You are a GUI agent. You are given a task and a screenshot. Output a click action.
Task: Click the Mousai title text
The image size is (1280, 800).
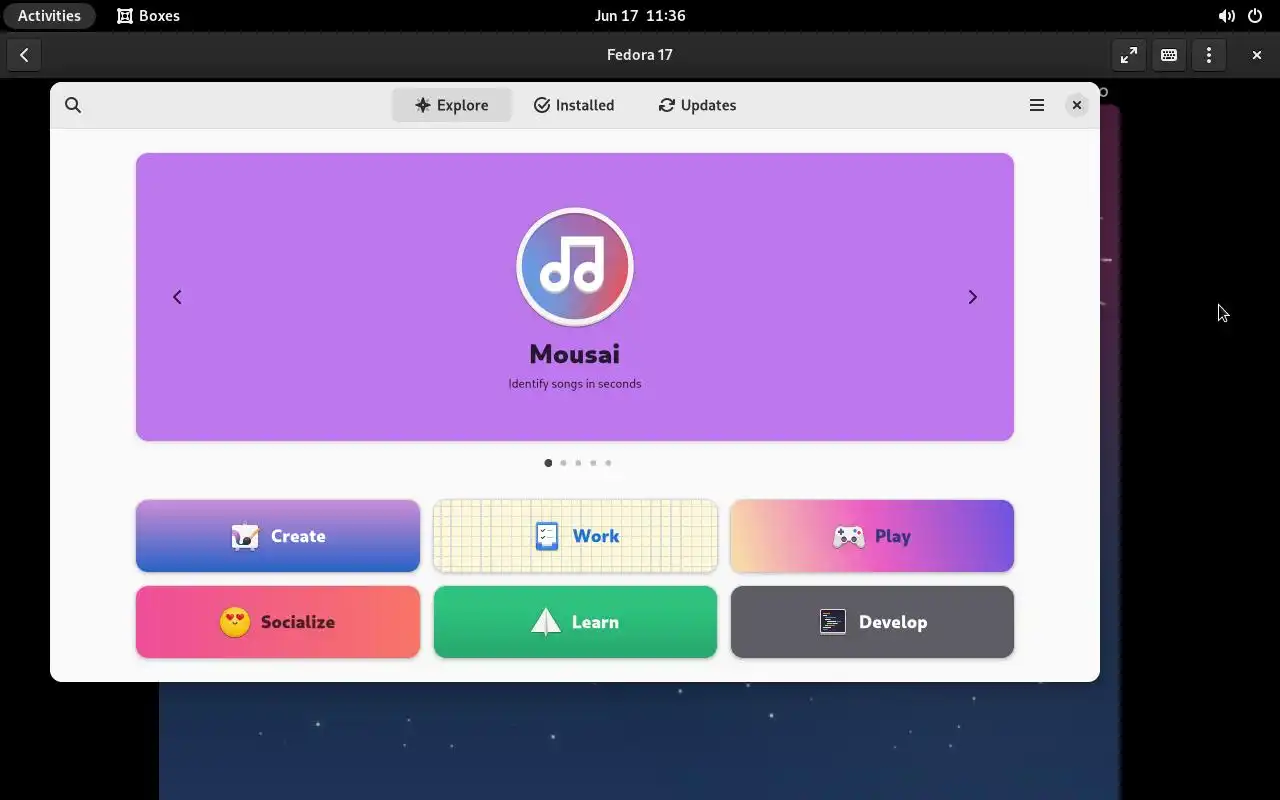(575, 354)
